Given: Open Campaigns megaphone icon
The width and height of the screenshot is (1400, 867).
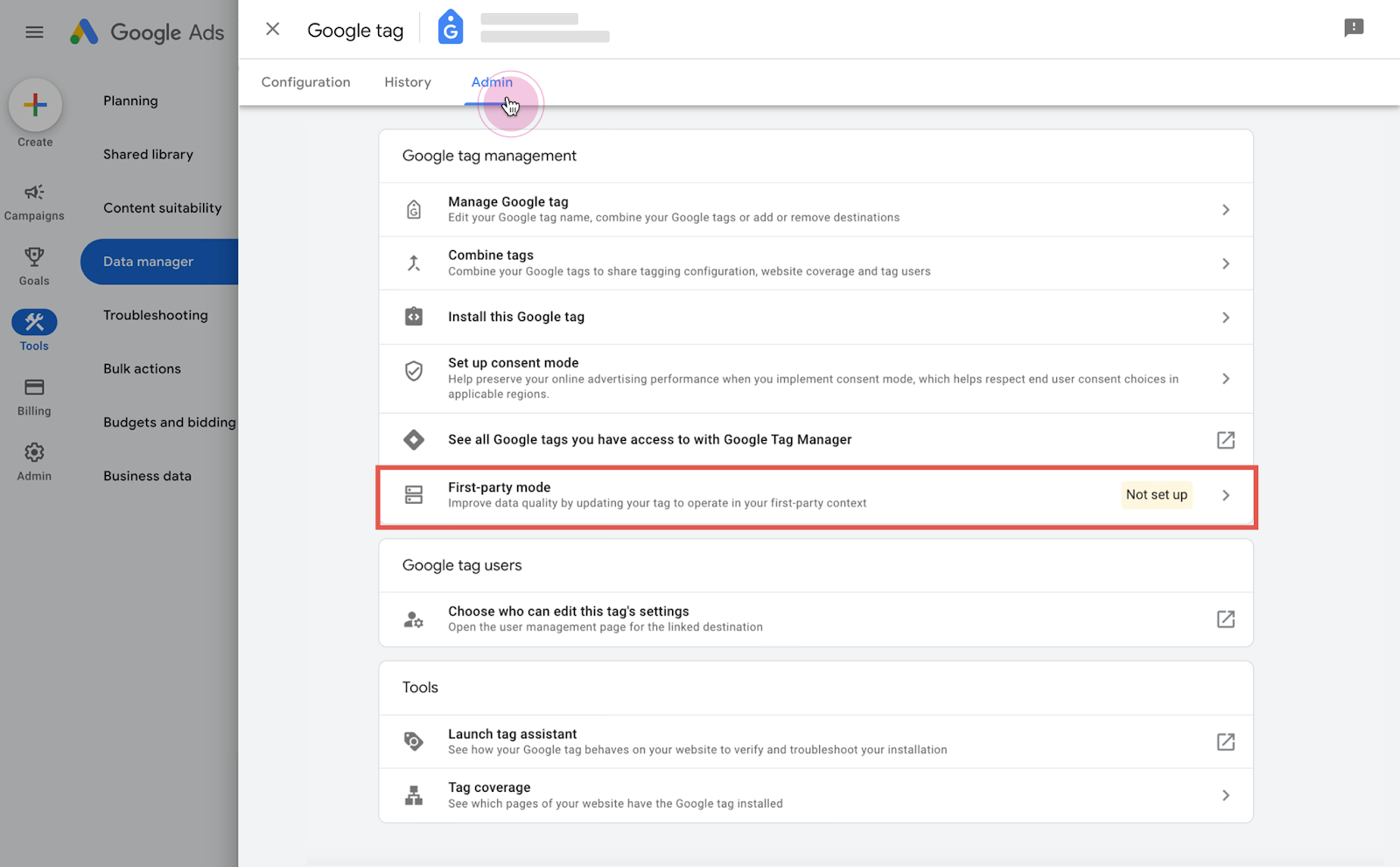Looking at the screenshot, I should (x=34, y=192).
